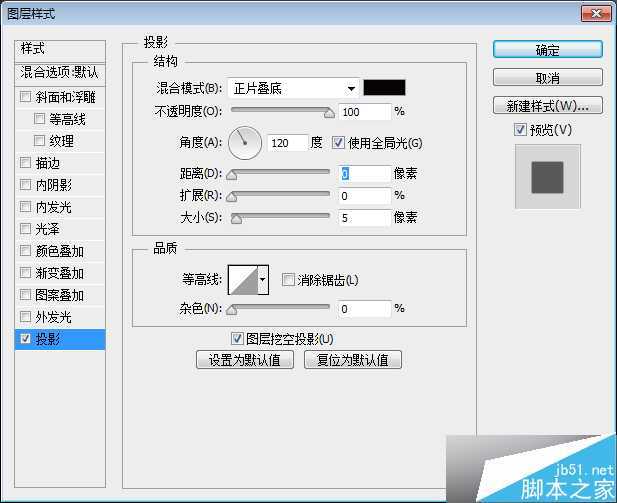The height and width of the screenshot is (503, 617).
Task: Select 混合选项:默认 in the list
Action: [x=60, y=72]
